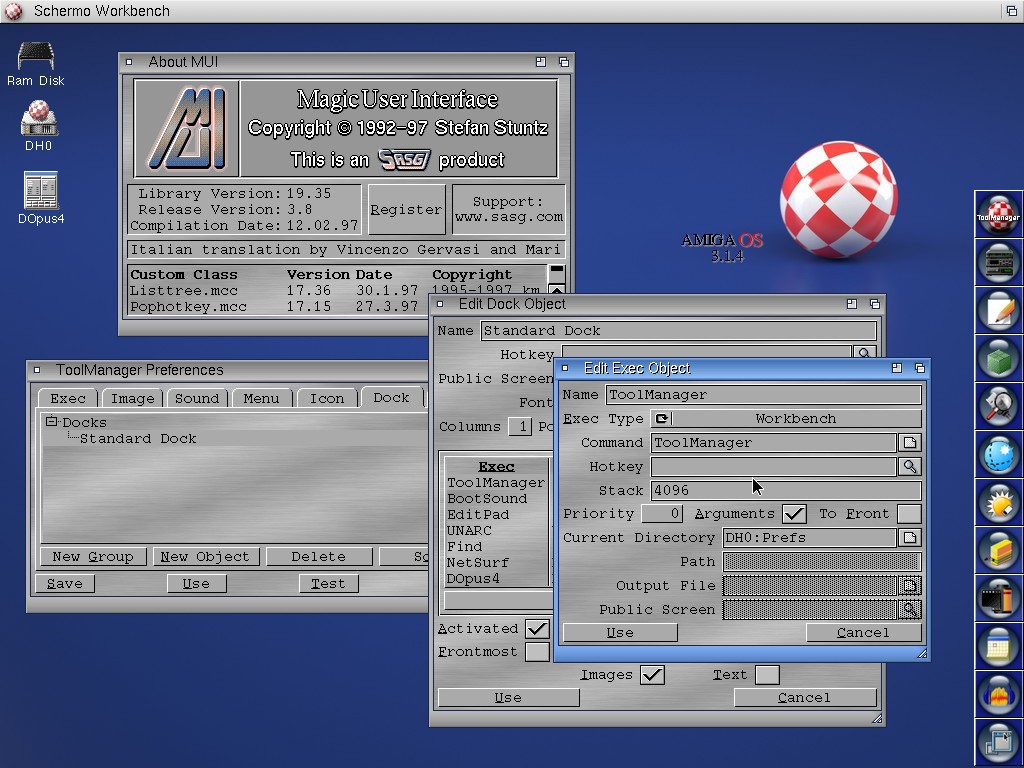
Task: Launch NetSurf blue globe dock icon
Action: (x=998, y=454)
